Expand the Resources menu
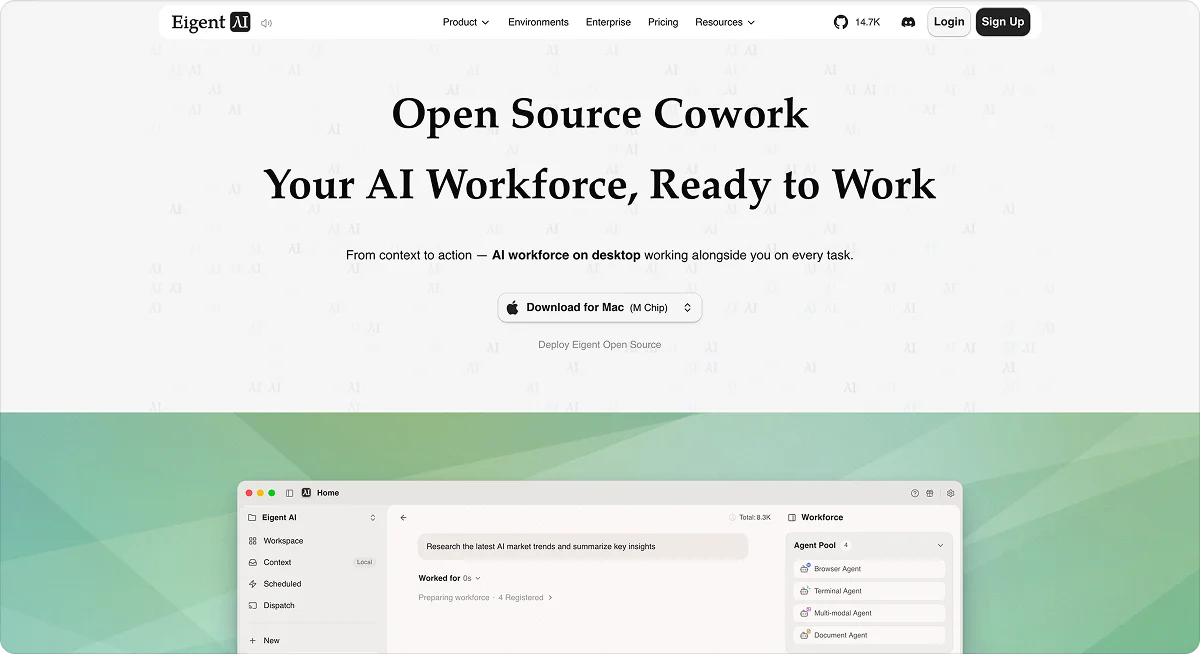 (x=725, y=22)
